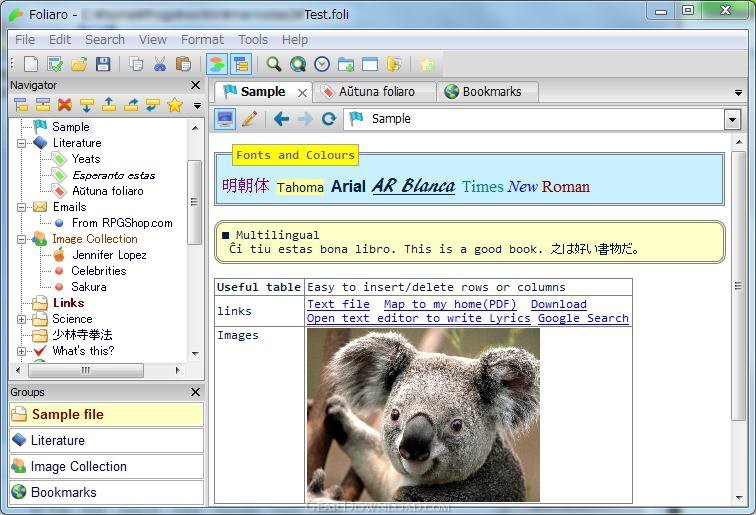This screenshot has height=515, width=756.
Task: Click the Navigator horizontal scrollbar thumb
Action: pyautogui.click(x=85, y=370)
